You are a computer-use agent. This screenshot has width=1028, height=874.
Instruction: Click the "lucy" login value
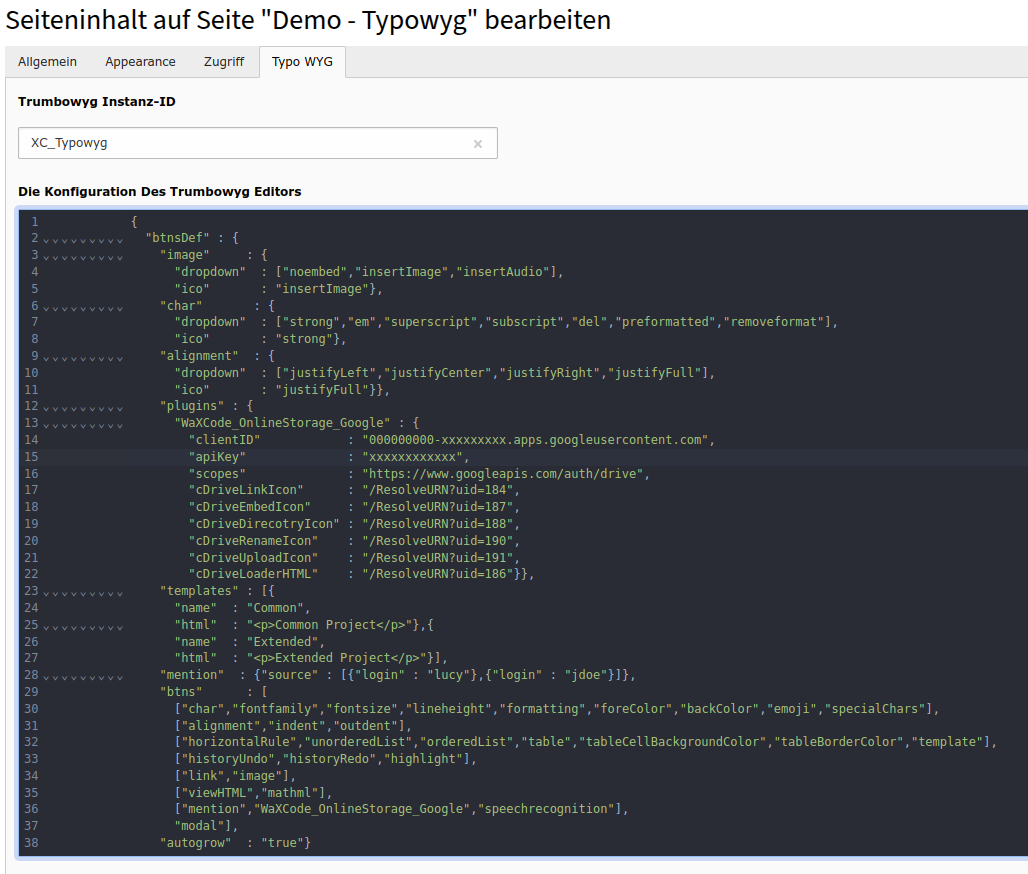[448, 675]
